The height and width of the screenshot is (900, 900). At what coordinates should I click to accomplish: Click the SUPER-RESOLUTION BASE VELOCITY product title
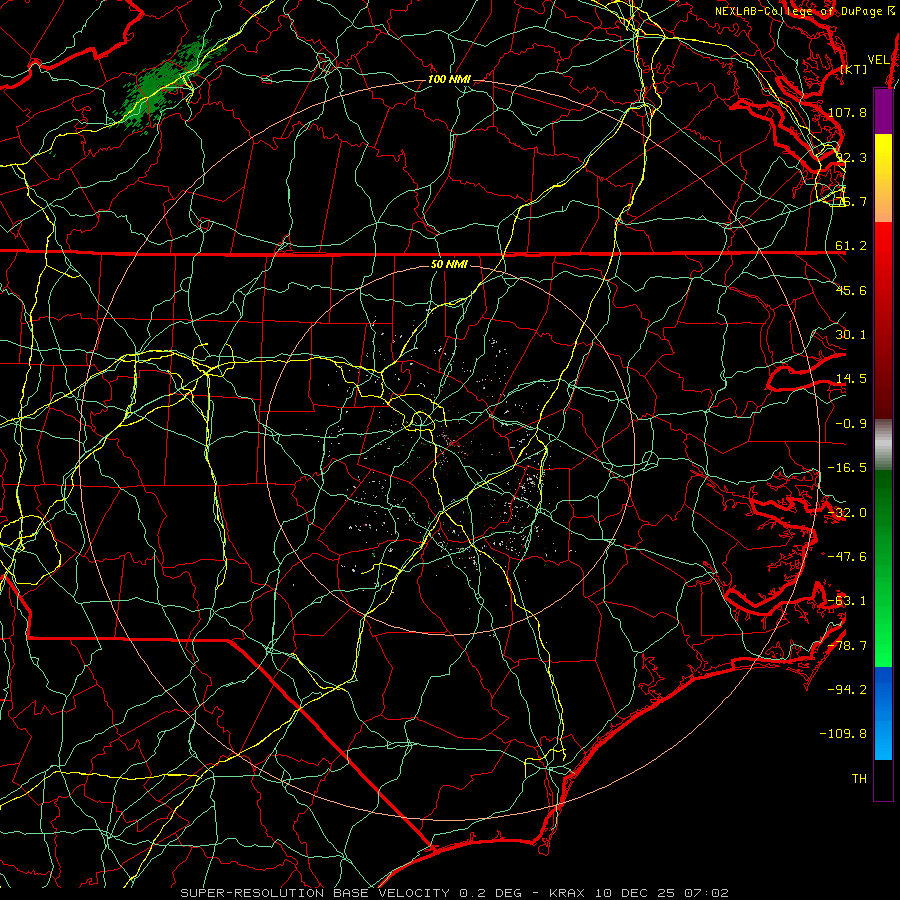(315, 893)
